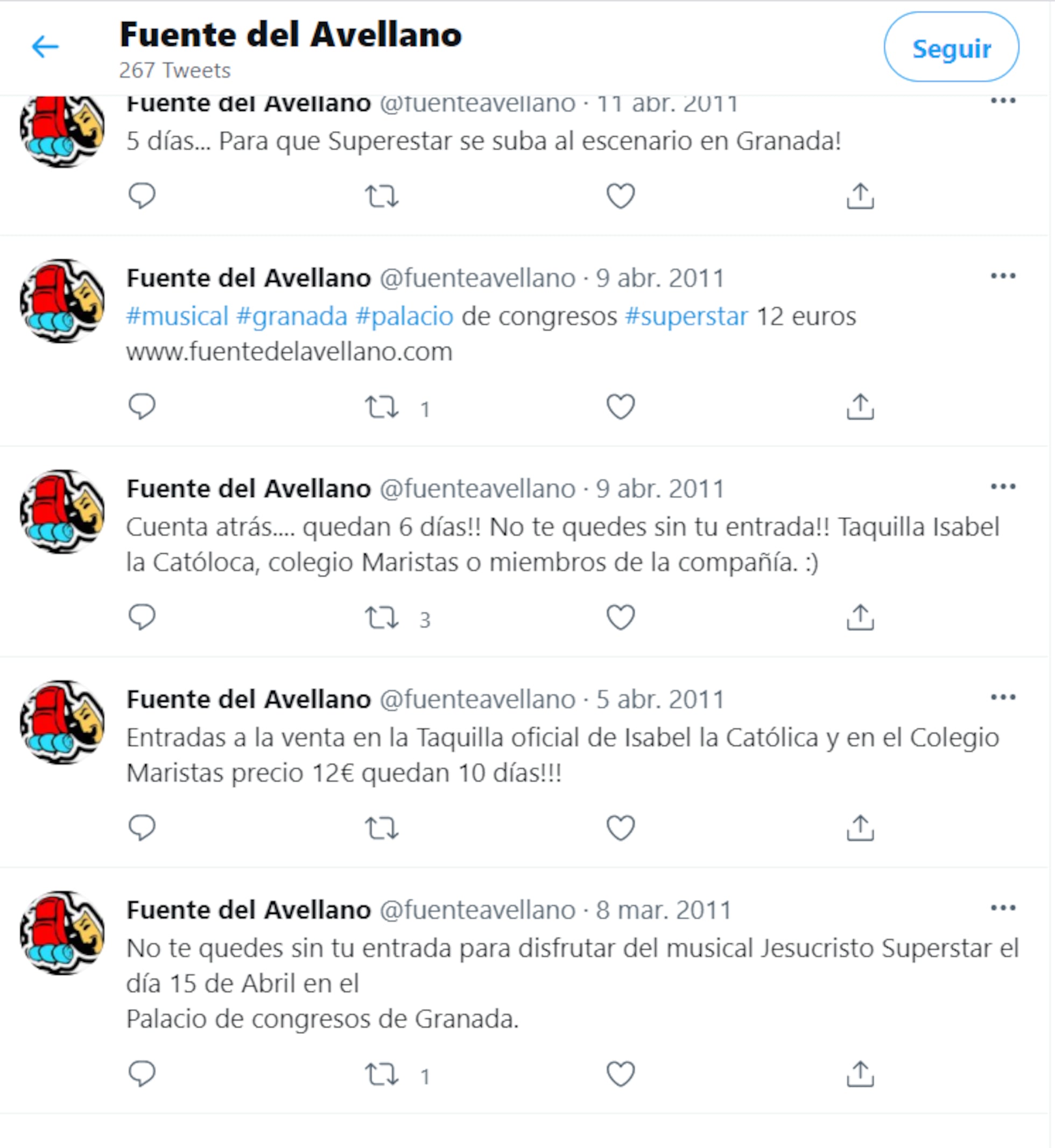
Task: Retweet the #musical #granada hashtag tweet
Action: point(382,407)
